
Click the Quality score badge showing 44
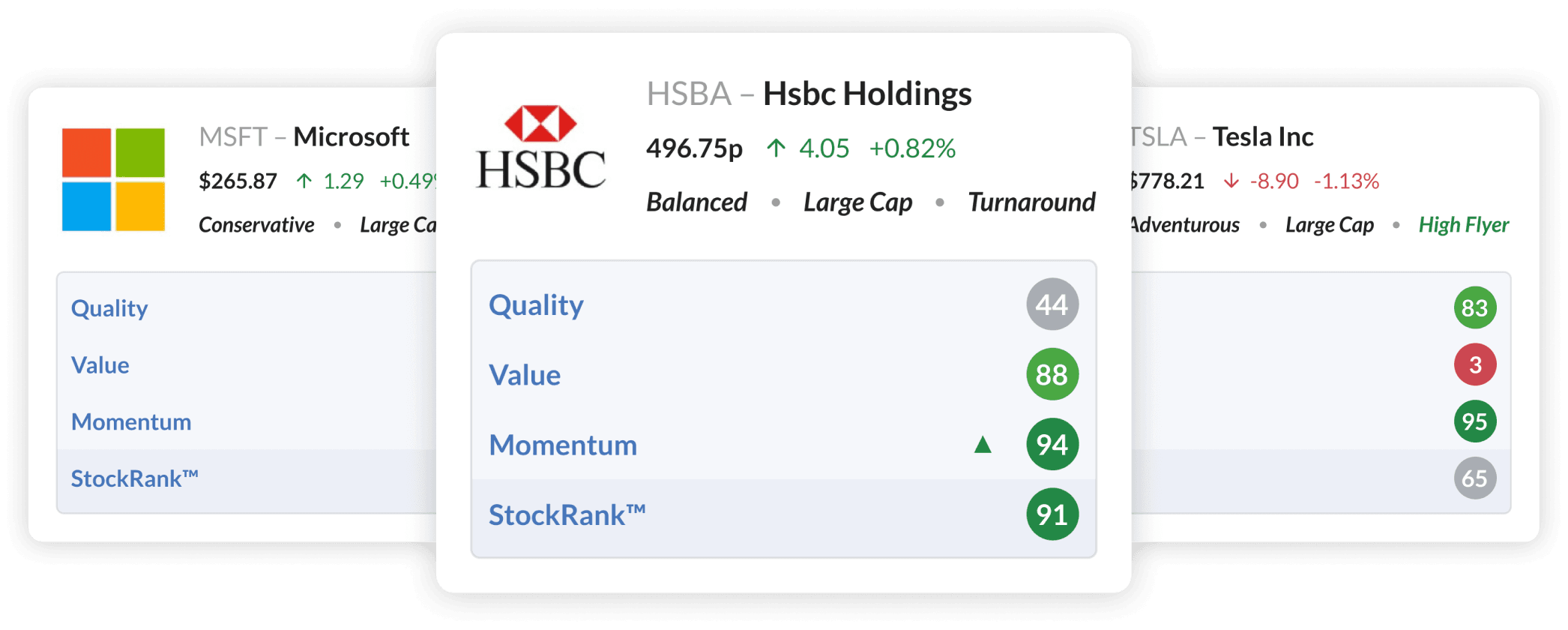1052,304
